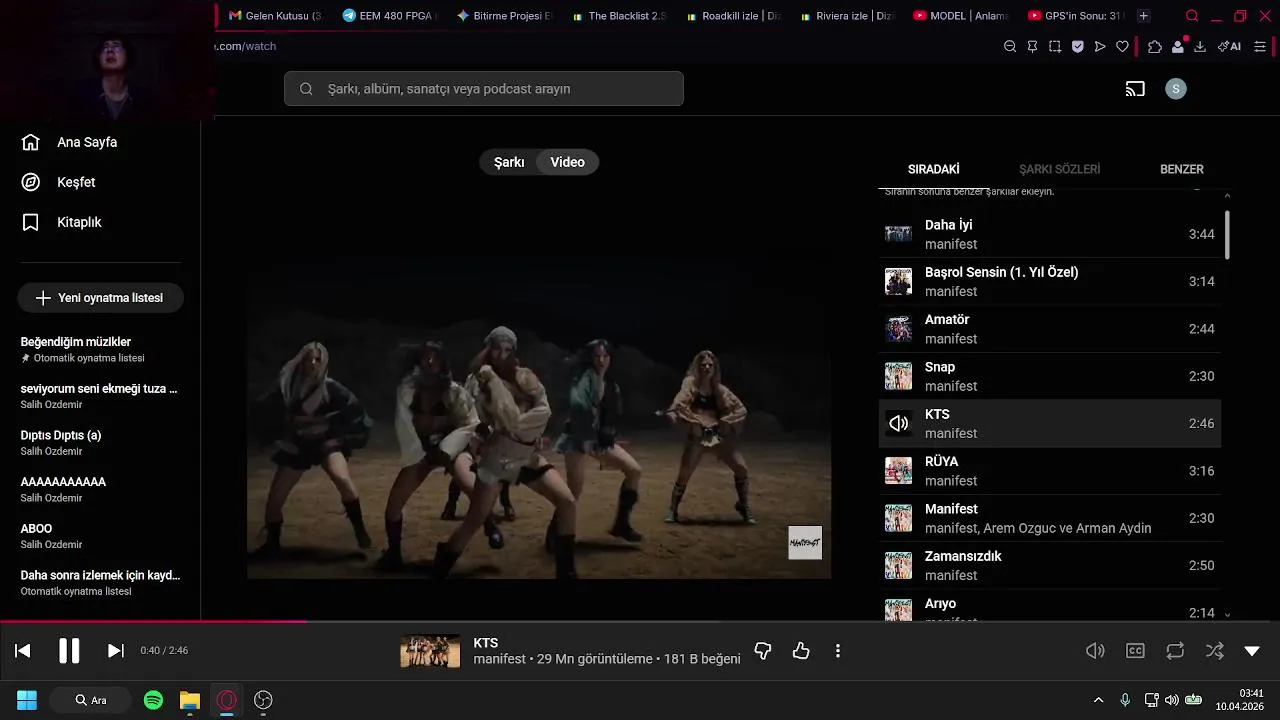Open a new browser tab with plus

(x=1144, y=16)
